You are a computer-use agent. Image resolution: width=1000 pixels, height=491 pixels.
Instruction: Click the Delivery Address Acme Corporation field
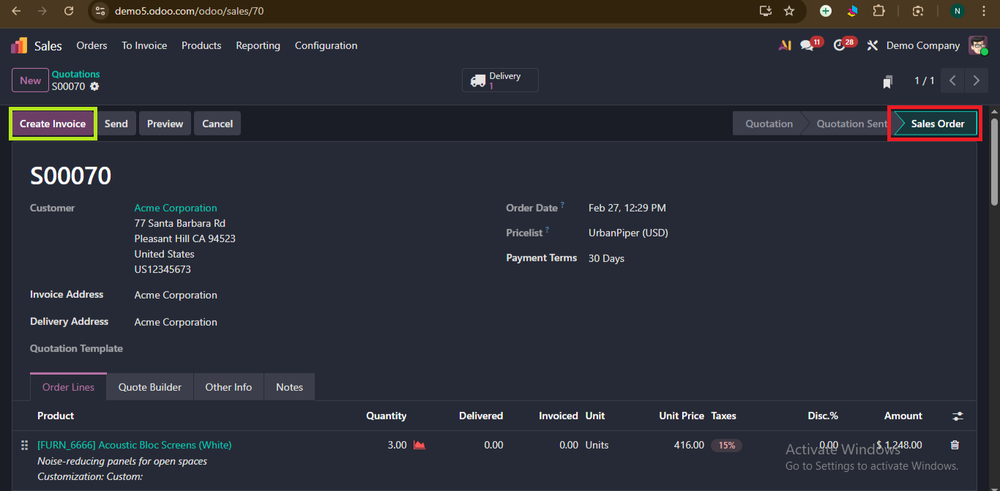[175, 322]
